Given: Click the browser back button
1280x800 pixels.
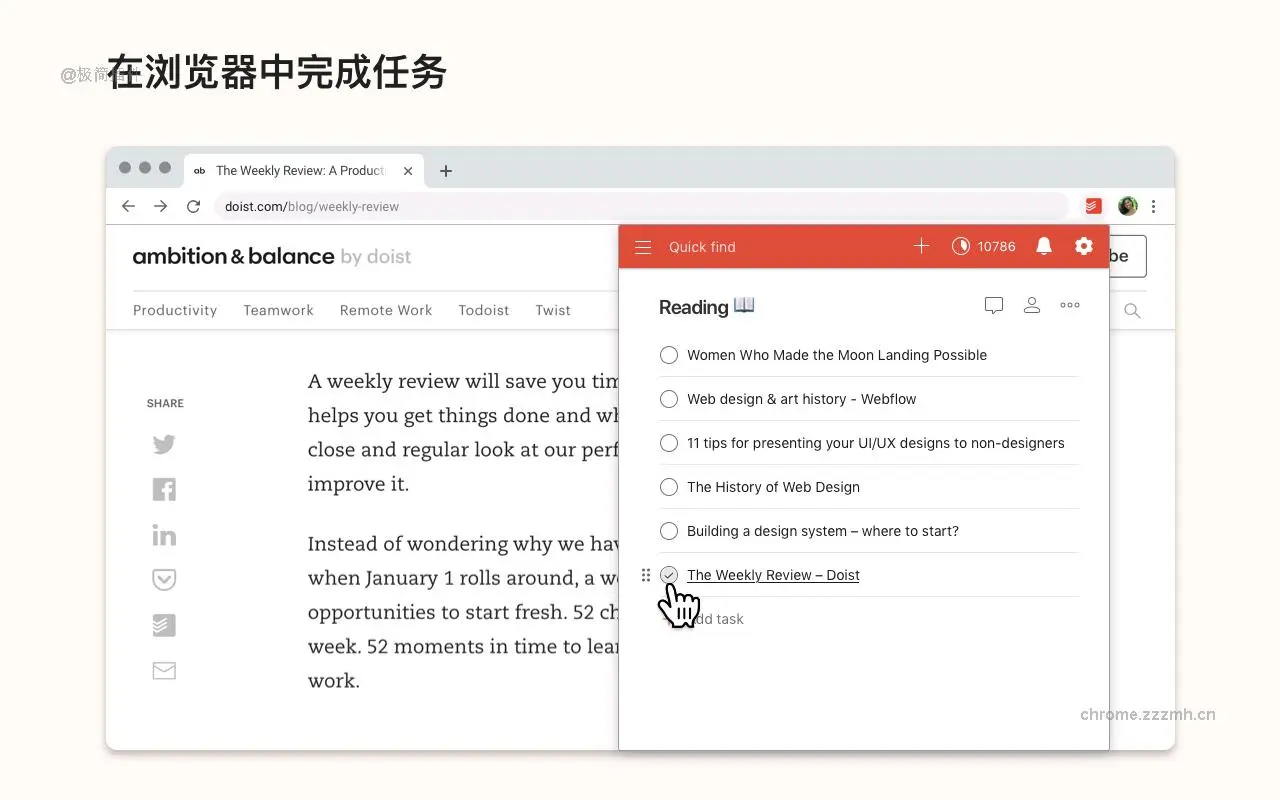Looking at the screenshot, I should point(128,206).
